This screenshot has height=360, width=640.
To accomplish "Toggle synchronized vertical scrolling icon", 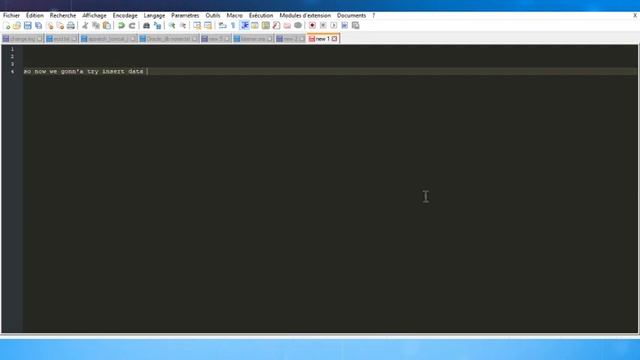I will click(197, 26).
